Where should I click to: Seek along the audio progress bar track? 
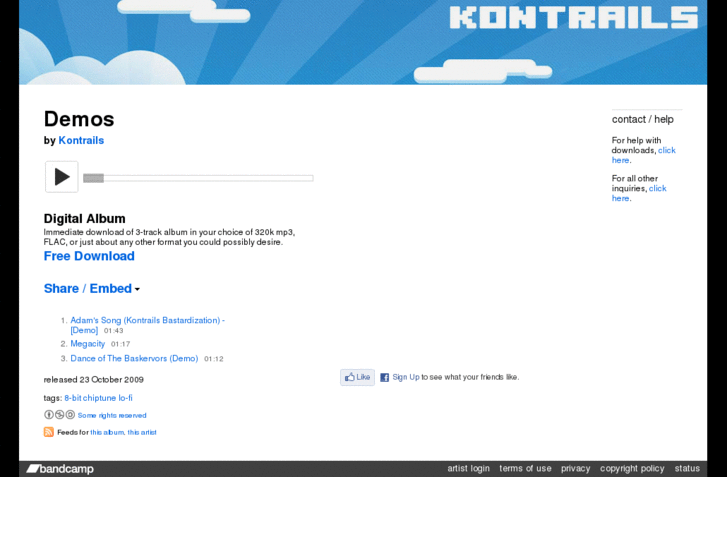point(198,178)
